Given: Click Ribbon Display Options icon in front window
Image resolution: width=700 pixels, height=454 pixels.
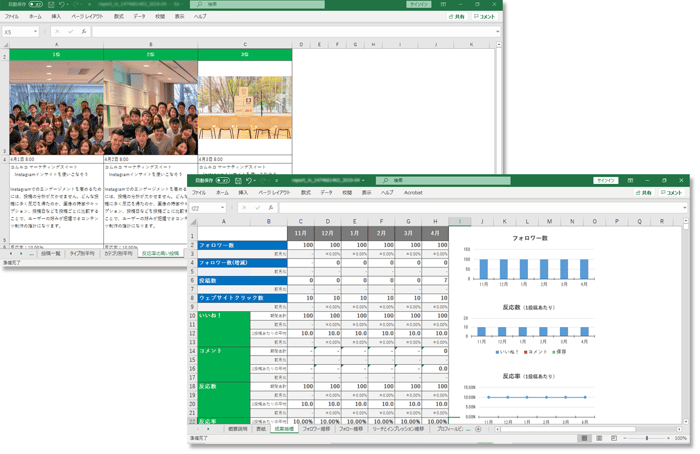Looking at the screenshot, I should point(630,180).
